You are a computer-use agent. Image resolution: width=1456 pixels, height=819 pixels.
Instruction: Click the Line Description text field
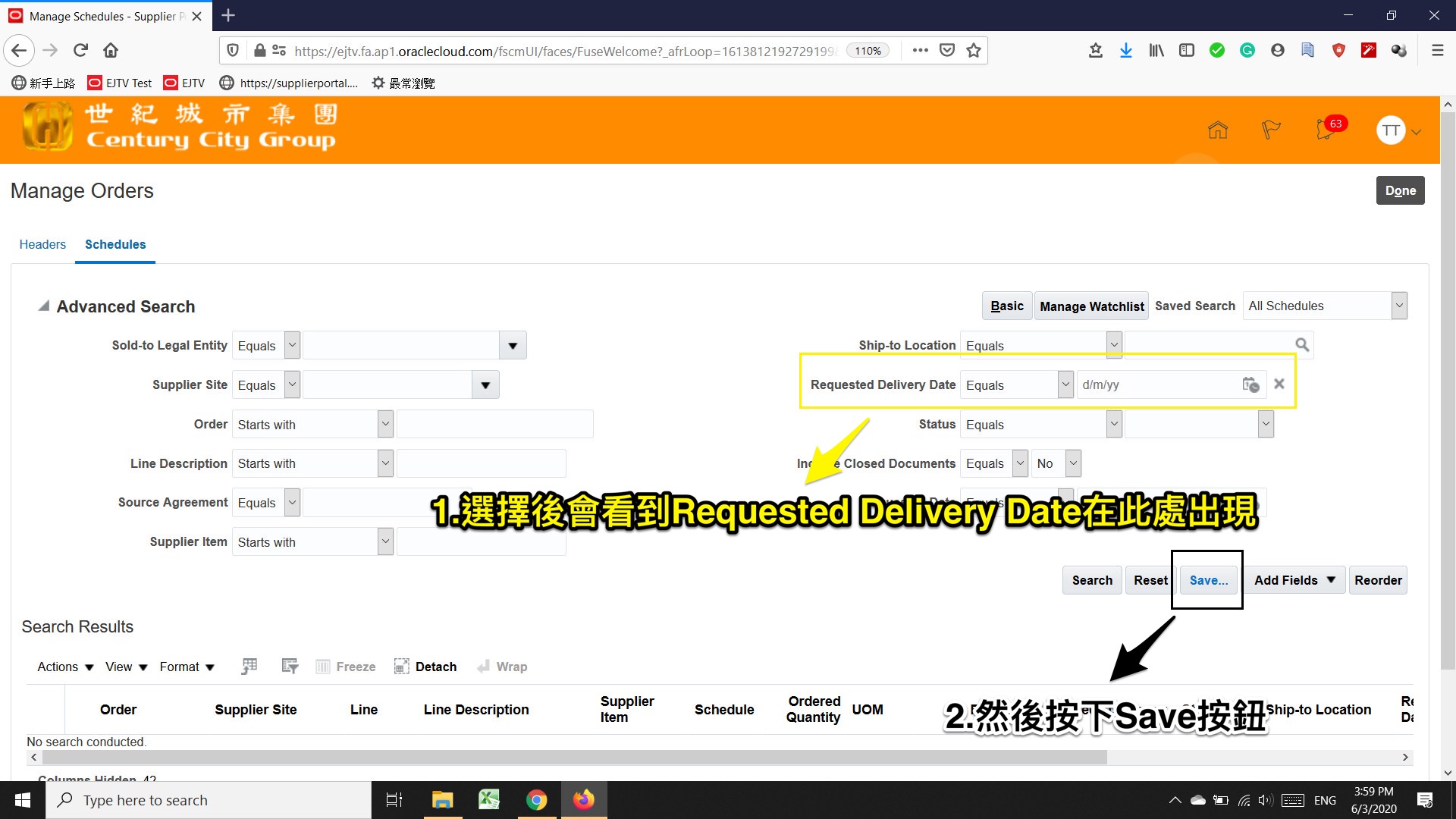click(x=481, y=463)
